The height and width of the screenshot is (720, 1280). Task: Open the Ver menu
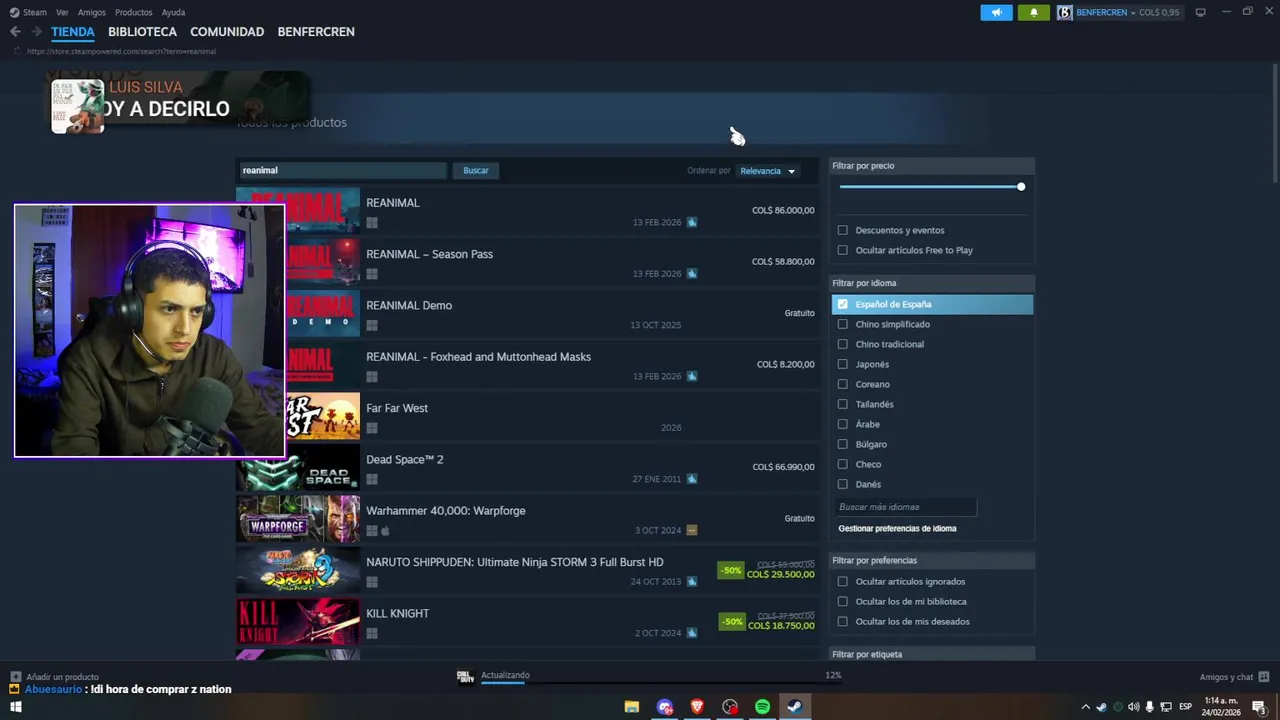point(62,12)
